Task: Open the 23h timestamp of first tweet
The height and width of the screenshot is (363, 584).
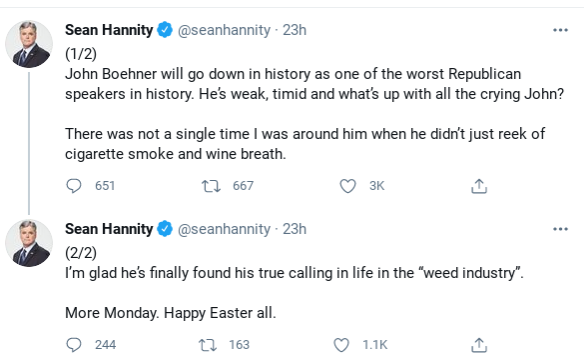Action: pyautogui.click(x=294, y=30)
